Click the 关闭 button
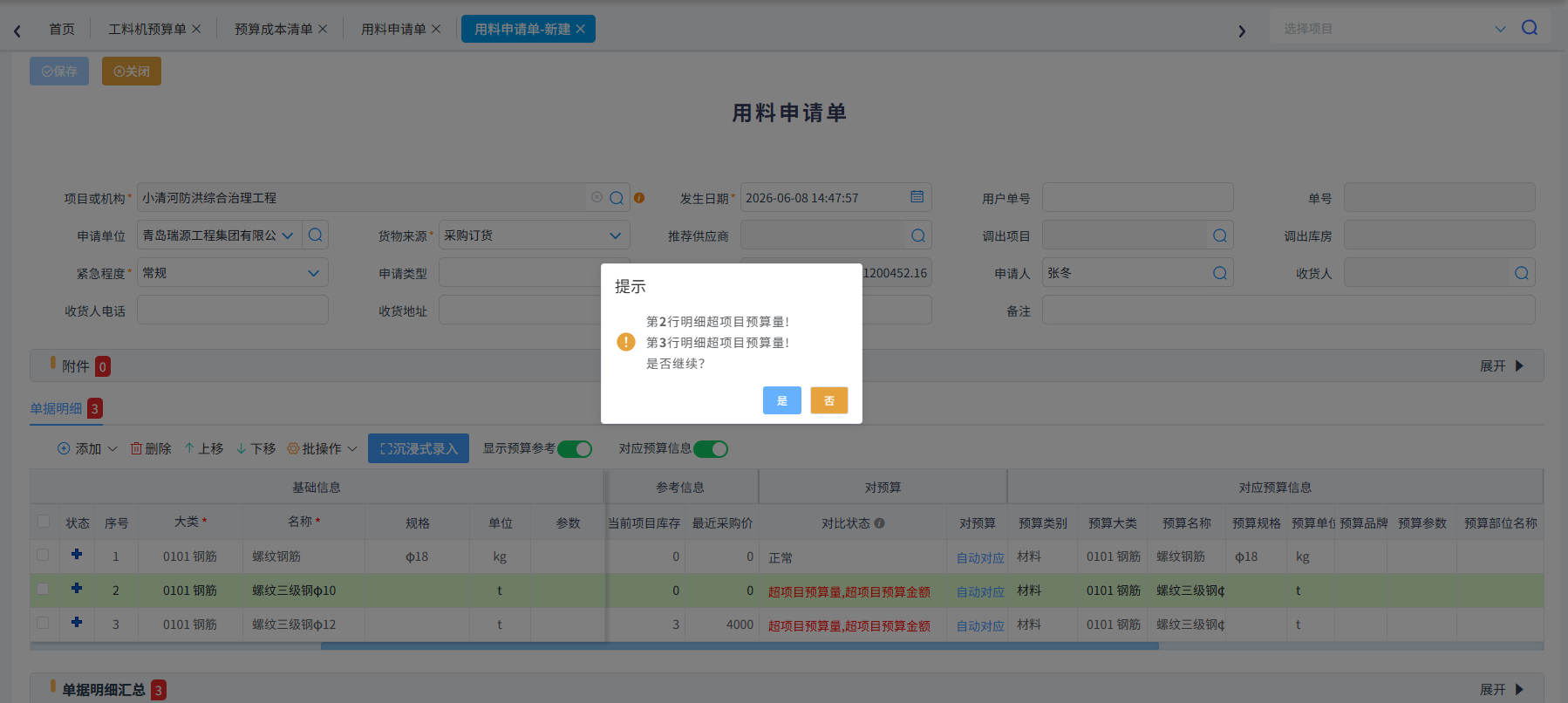The height and width of the screenshot is (703, 1568). tap(132, 71)
